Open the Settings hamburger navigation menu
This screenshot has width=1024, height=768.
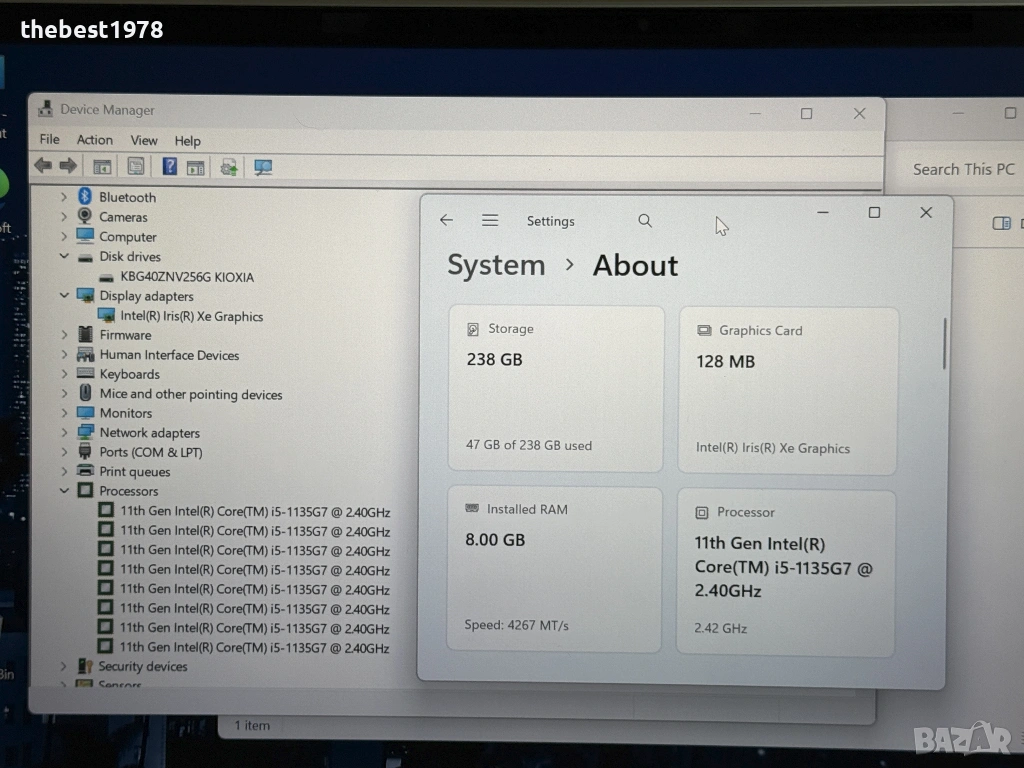[x=490, y=221]
